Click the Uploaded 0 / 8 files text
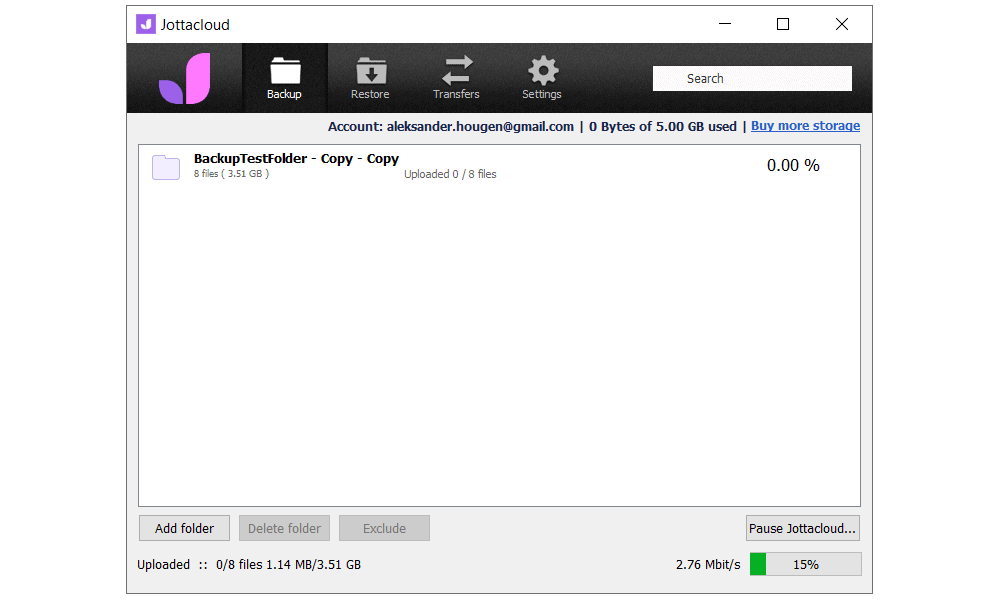The width and height of the screenshot is (1000, 600). [450, 174]
